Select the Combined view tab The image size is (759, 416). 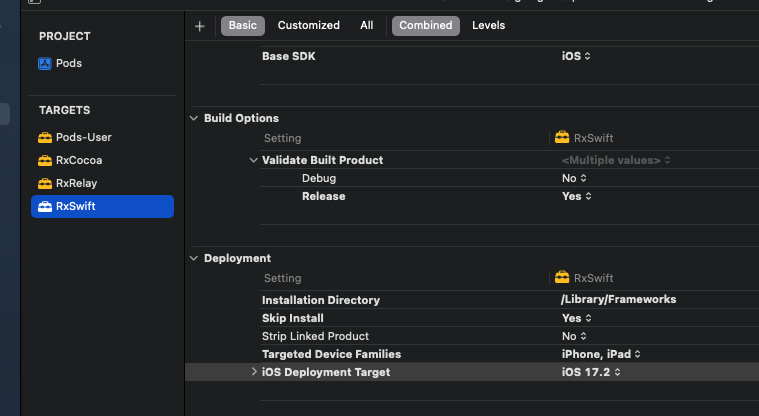(425, 26)
